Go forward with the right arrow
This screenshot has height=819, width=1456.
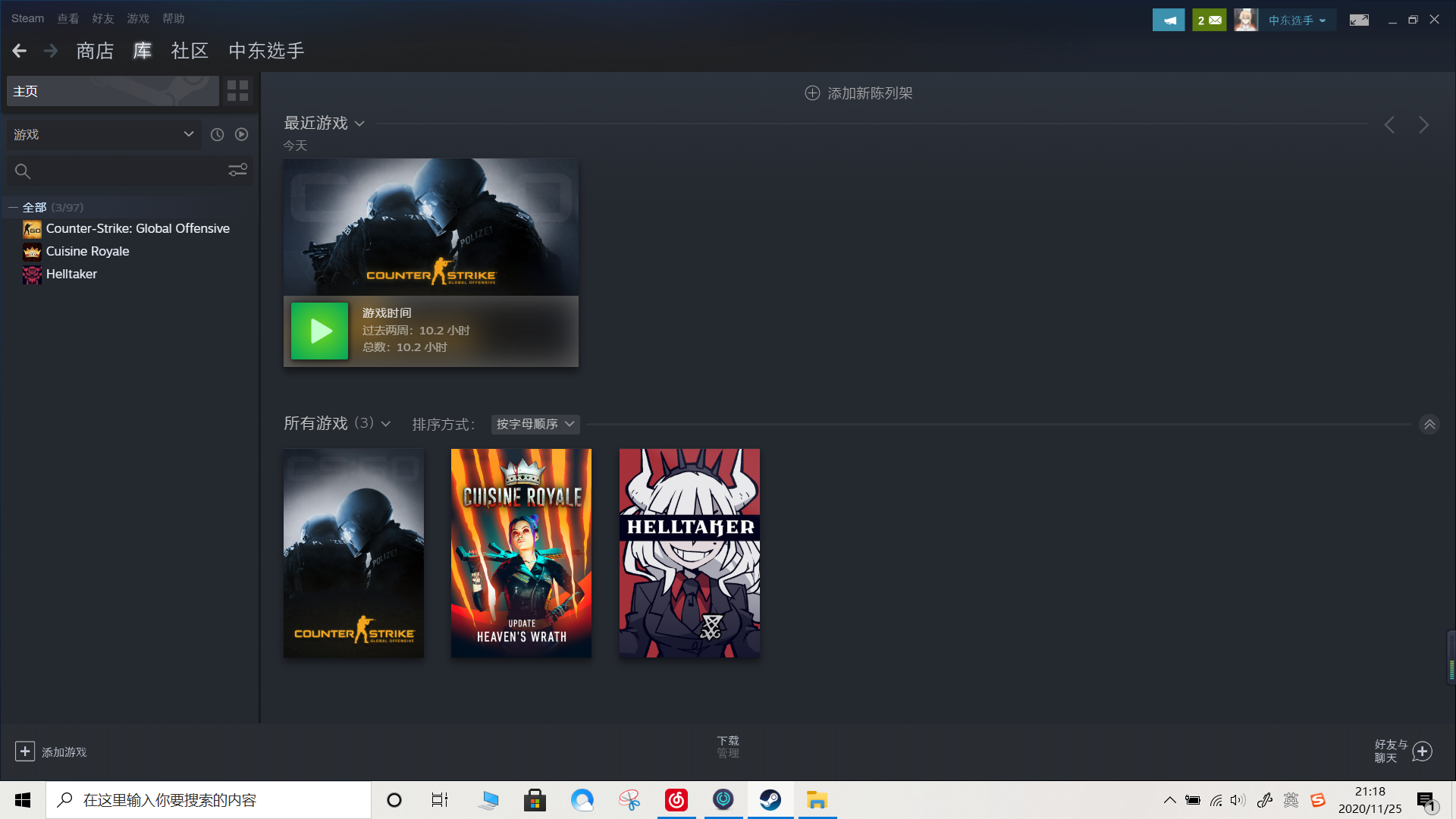coord(51,51)
